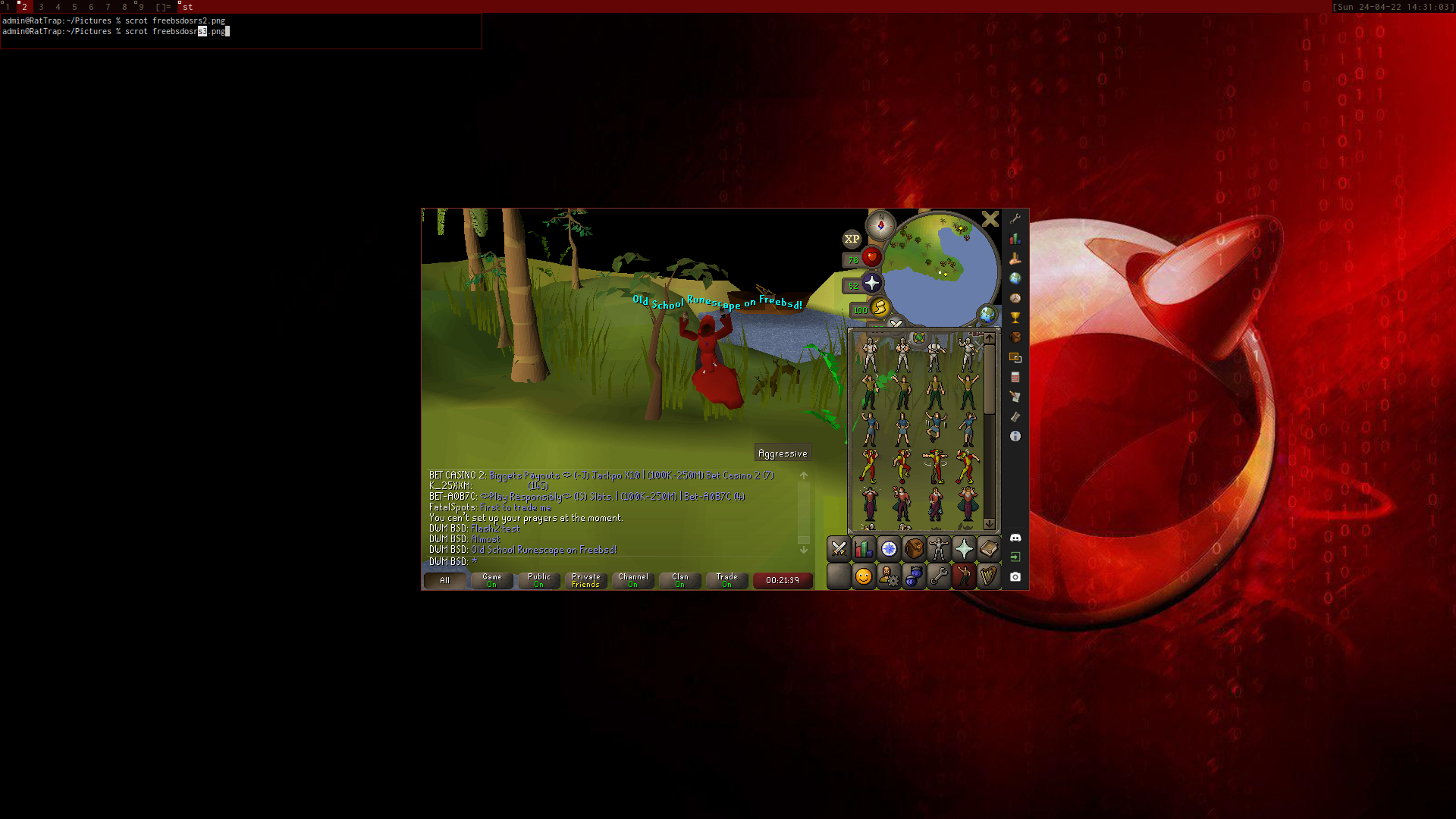This screenshot has width=1456, height=819.
Task: Toggle the Private Friends chat filter
Action: [x=585, y=581]
